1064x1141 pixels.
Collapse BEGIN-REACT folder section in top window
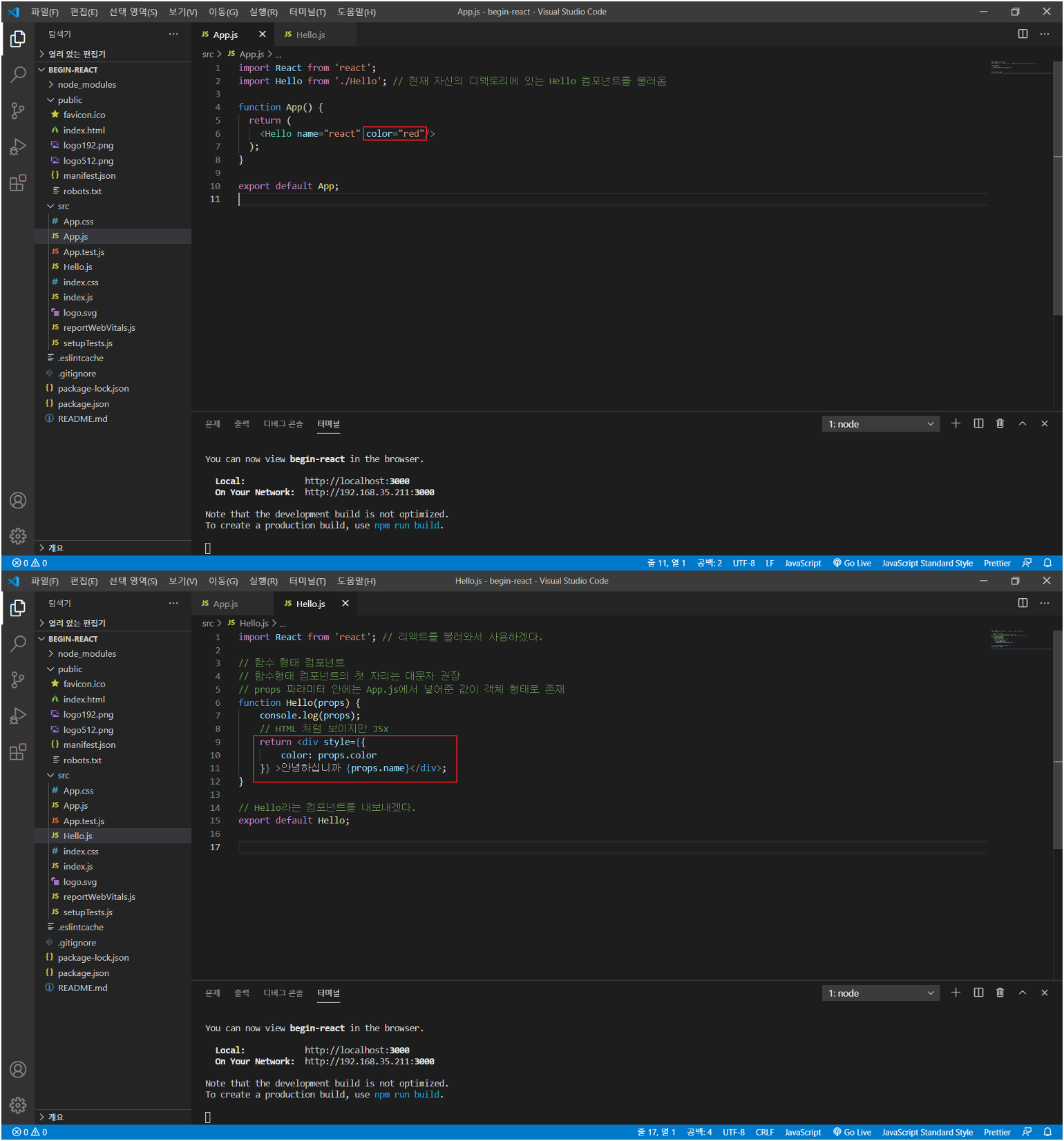click(x=114, y=70)
